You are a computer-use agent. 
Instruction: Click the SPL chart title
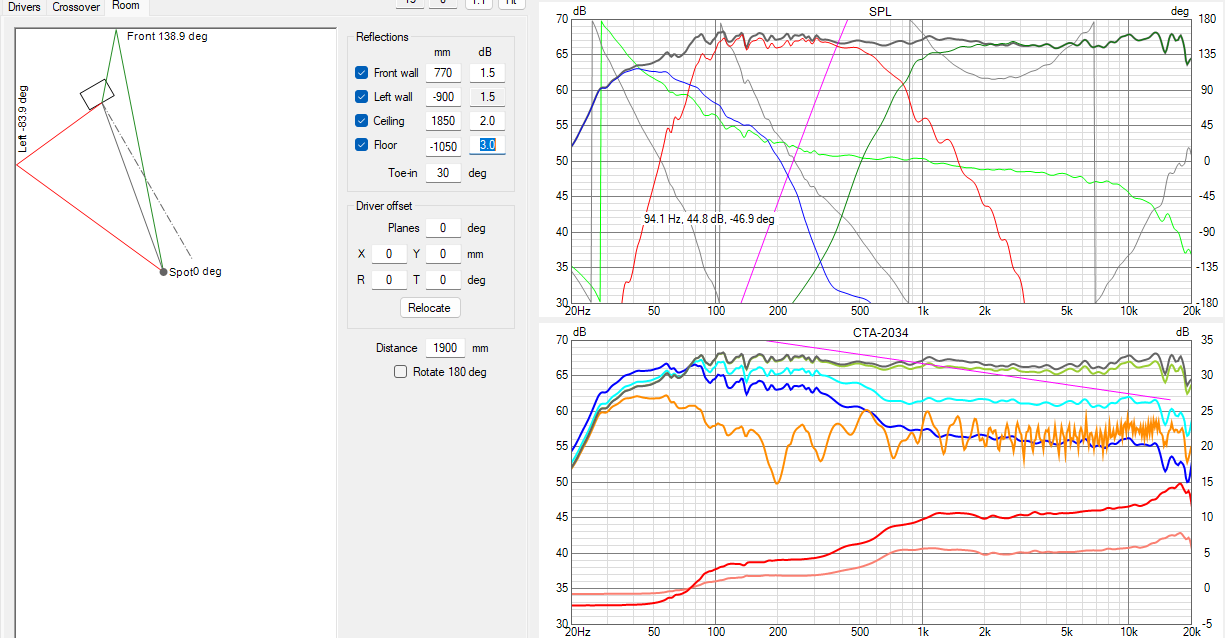pyautogui.click(x=881, y=11)
